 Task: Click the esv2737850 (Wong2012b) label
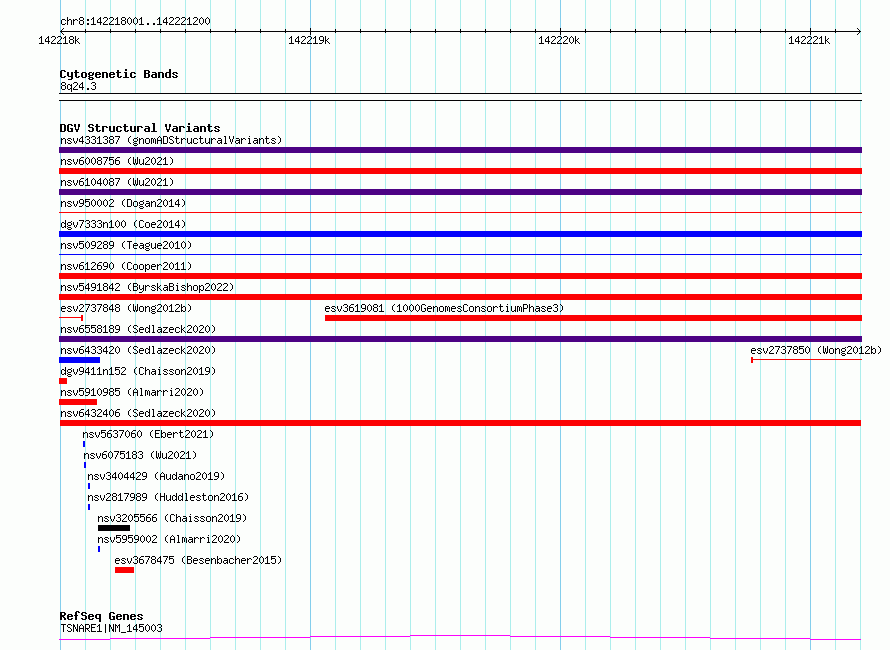(x=816, y=350)
